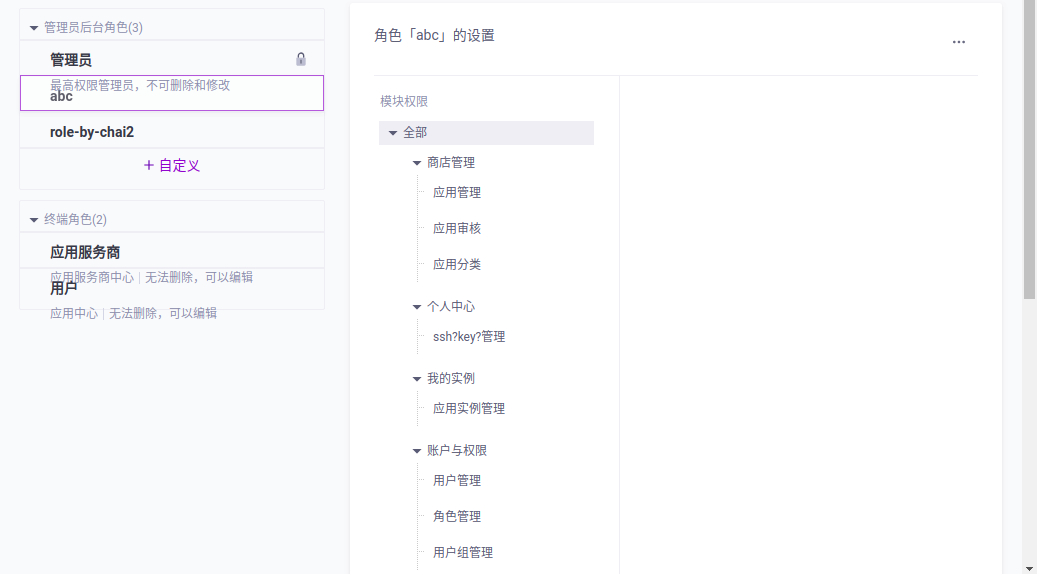Collapse the 全部 permission tree node
The height and width of the screenshot is (574, 1037).
(393, 133)
